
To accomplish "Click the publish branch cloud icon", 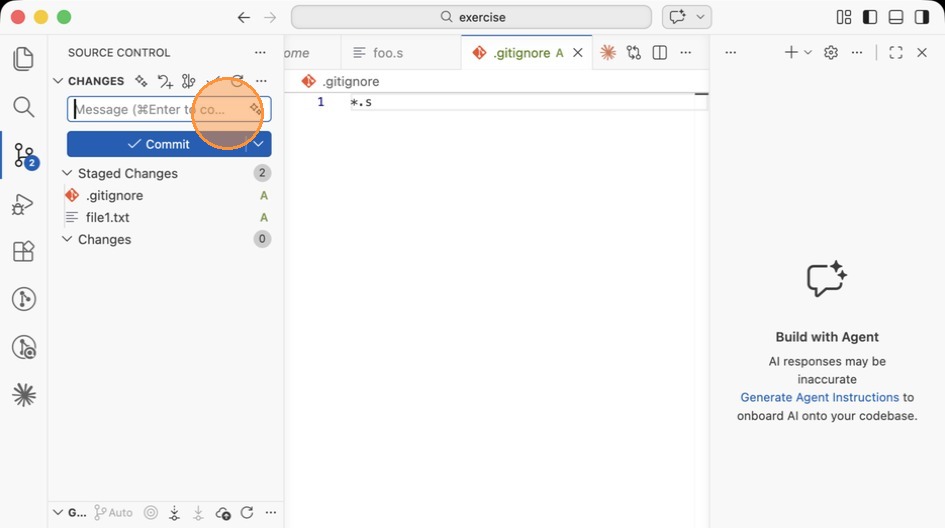I will 223,513.
